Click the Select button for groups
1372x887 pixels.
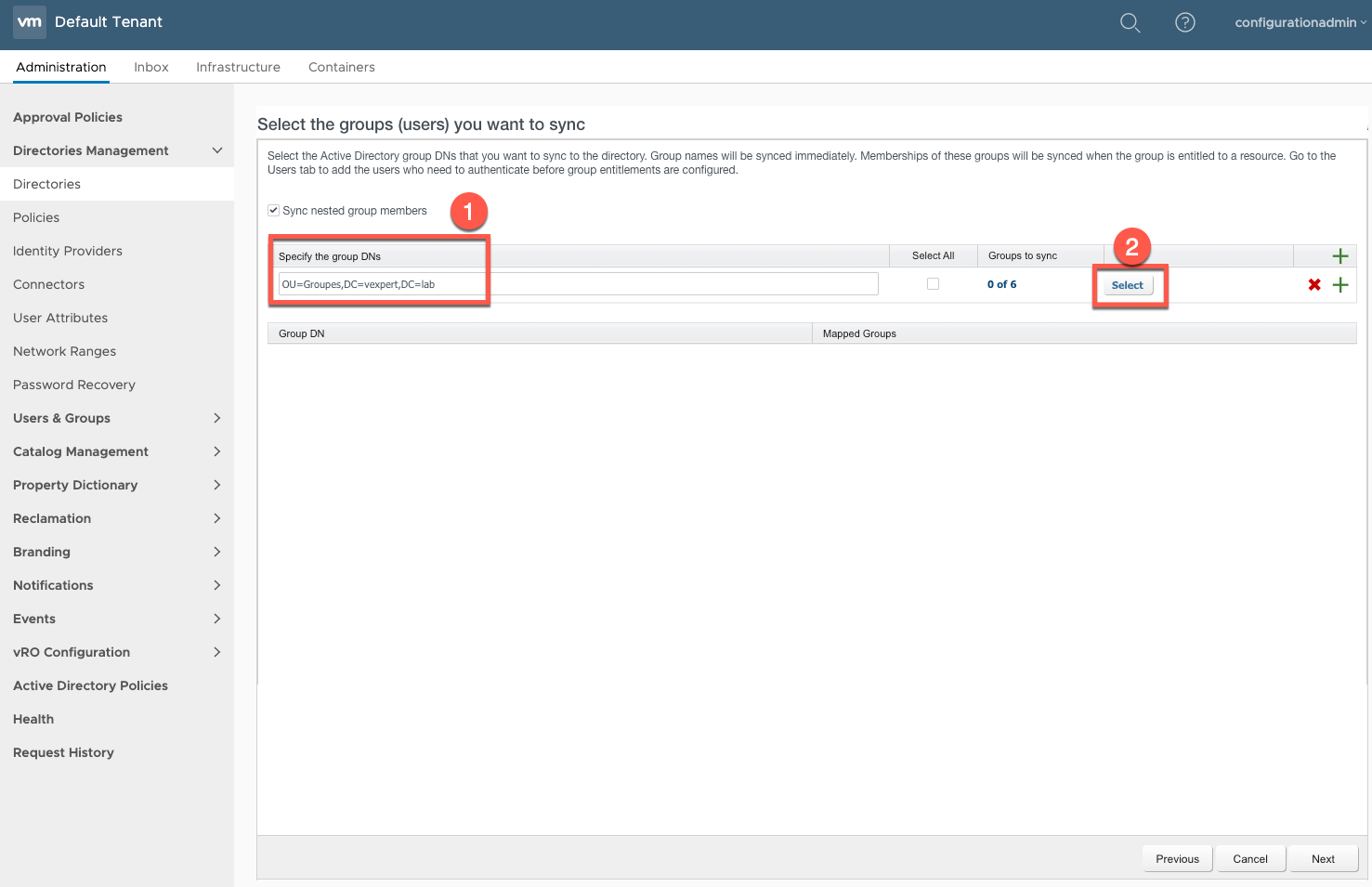(1128, 285)
